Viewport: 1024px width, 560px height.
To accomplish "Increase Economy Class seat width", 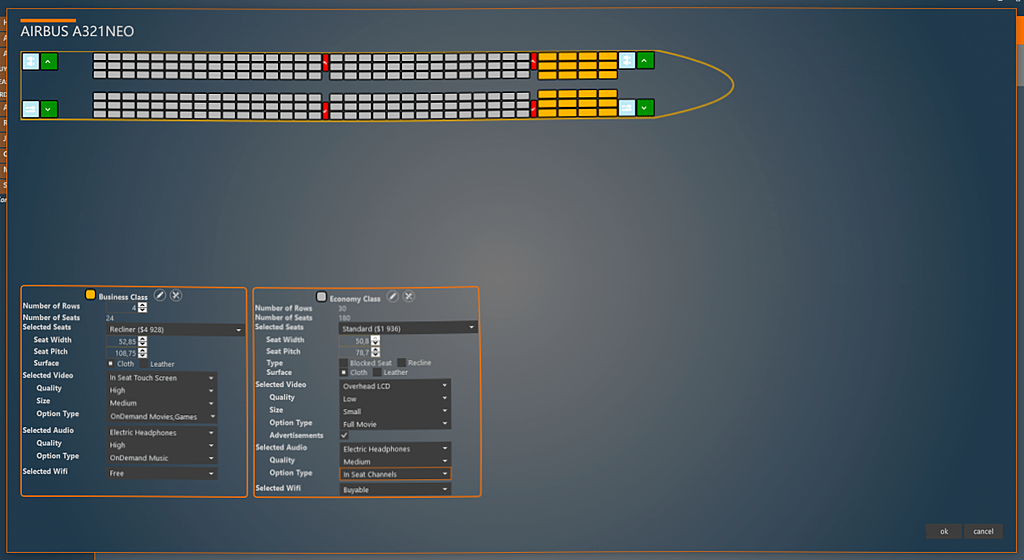I will (x=376, y=338).
